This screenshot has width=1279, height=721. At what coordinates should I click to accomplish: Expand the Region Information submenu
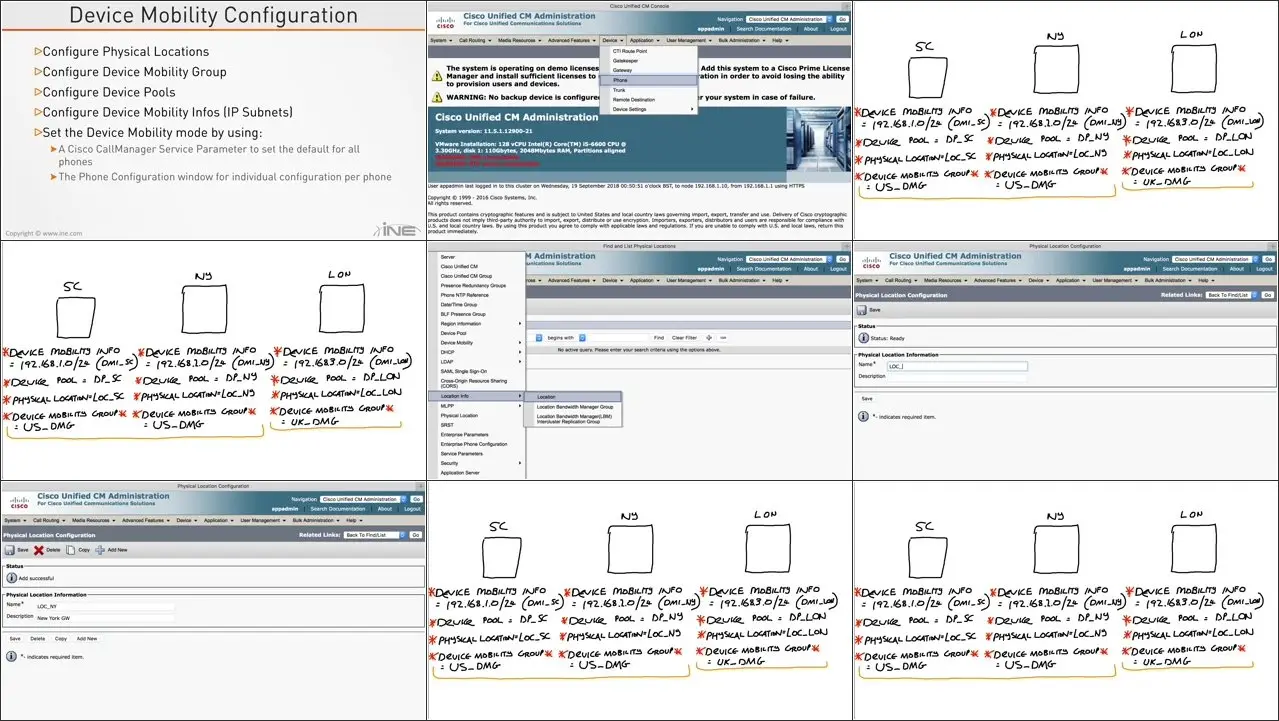[519, 324]
